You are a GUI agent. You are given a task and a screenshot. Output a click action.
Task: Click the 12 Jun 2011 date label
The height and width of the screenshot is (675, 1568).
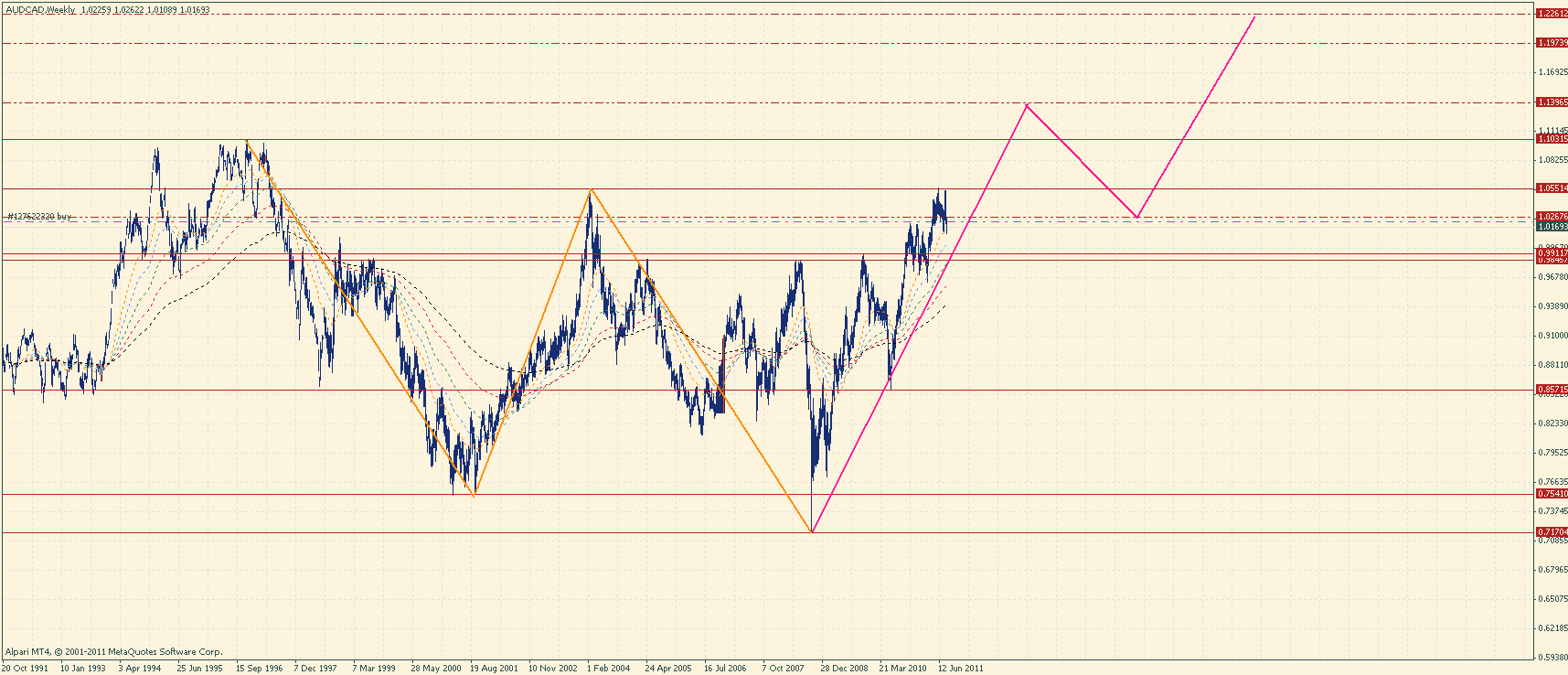[x=960, y=668]
